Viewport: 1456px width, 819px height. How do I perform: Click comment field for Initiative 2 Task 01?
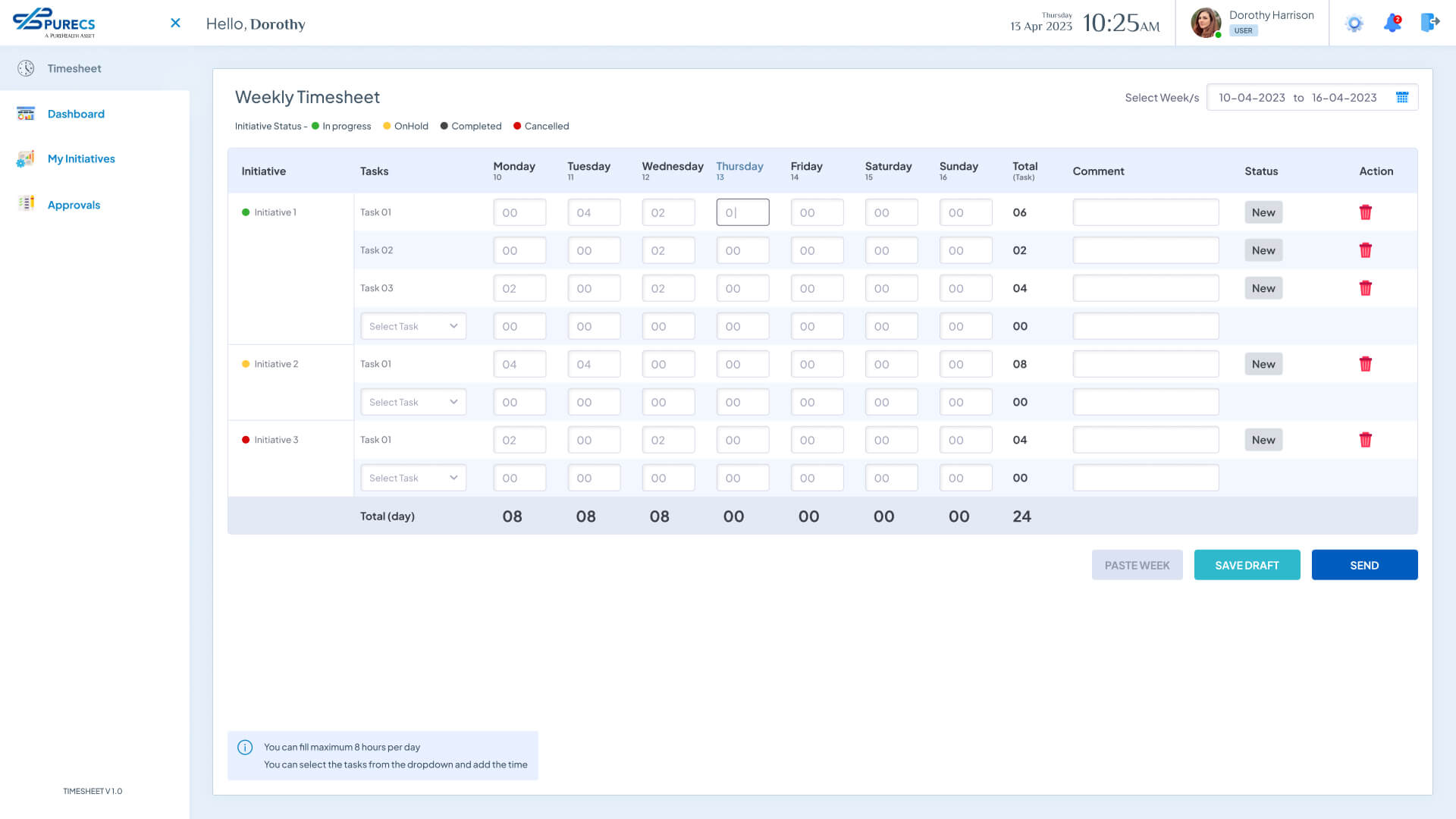point(1145,364)
